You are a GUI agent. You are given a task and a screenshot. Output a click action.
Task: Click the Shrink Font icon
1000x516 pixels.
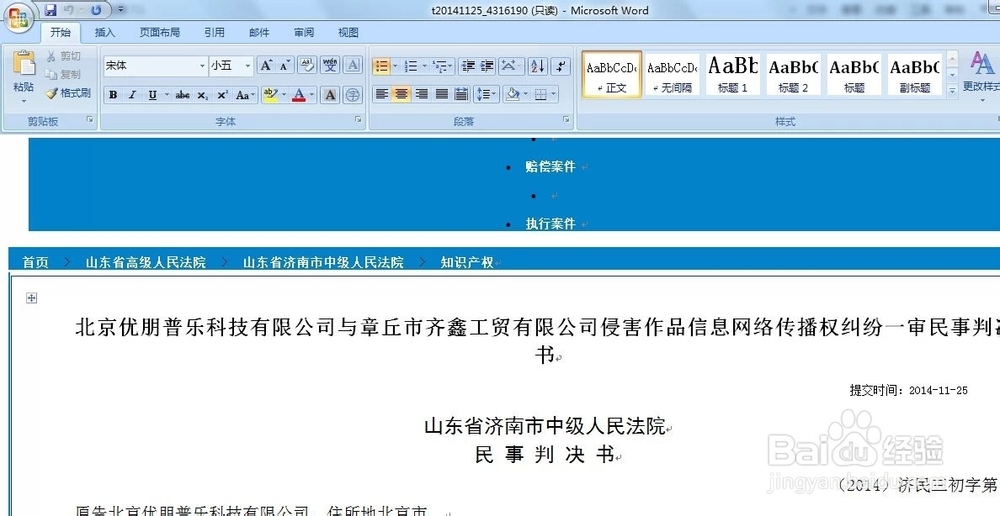point(284,65)
